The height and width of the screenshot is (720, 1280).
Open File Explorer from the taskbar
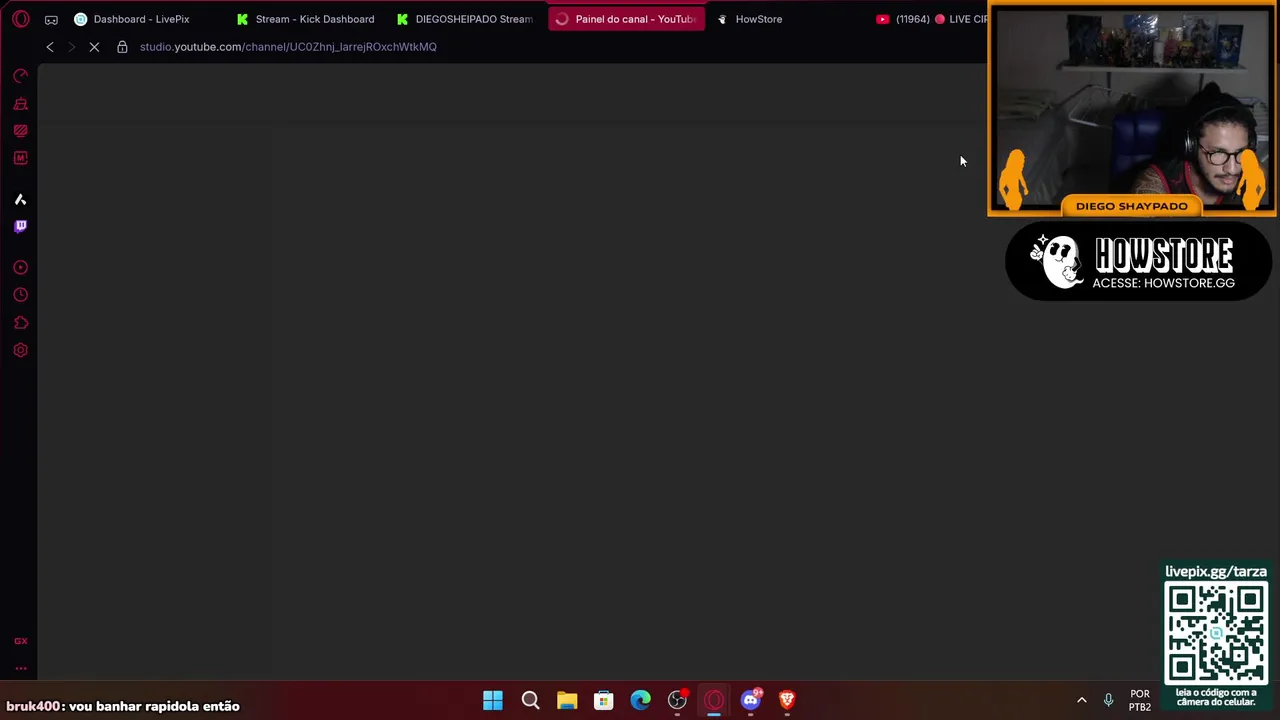pos(567,701)
